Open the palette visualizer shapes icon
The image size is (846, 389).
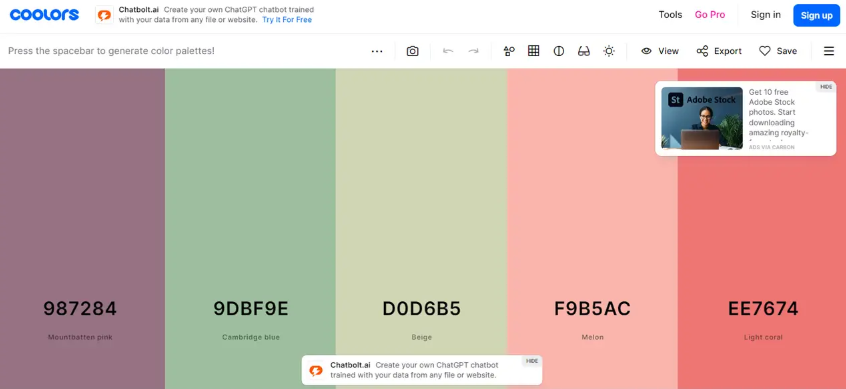pos(509,51)
